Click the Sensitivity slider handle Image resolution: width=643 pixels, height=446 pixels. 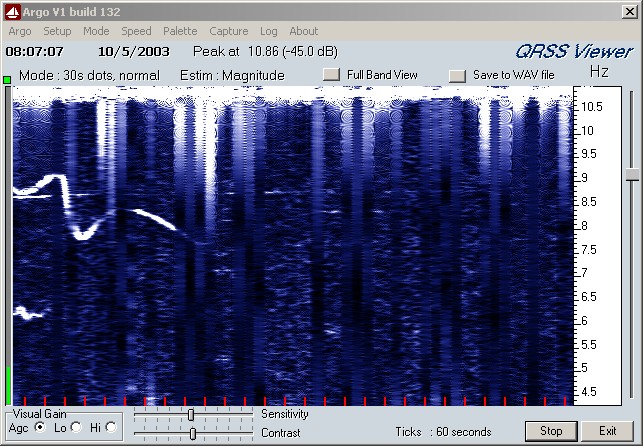191,415
